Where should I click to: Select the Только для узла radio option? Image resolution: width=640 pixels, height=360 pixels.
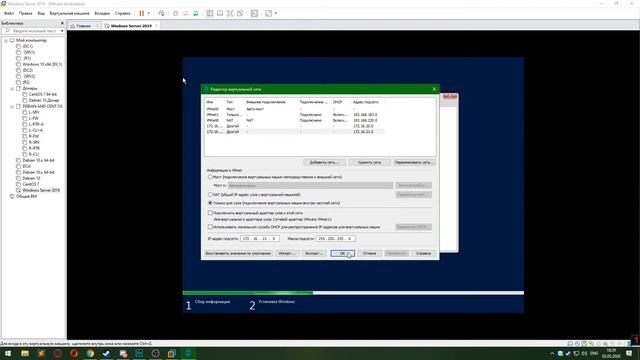210,203
